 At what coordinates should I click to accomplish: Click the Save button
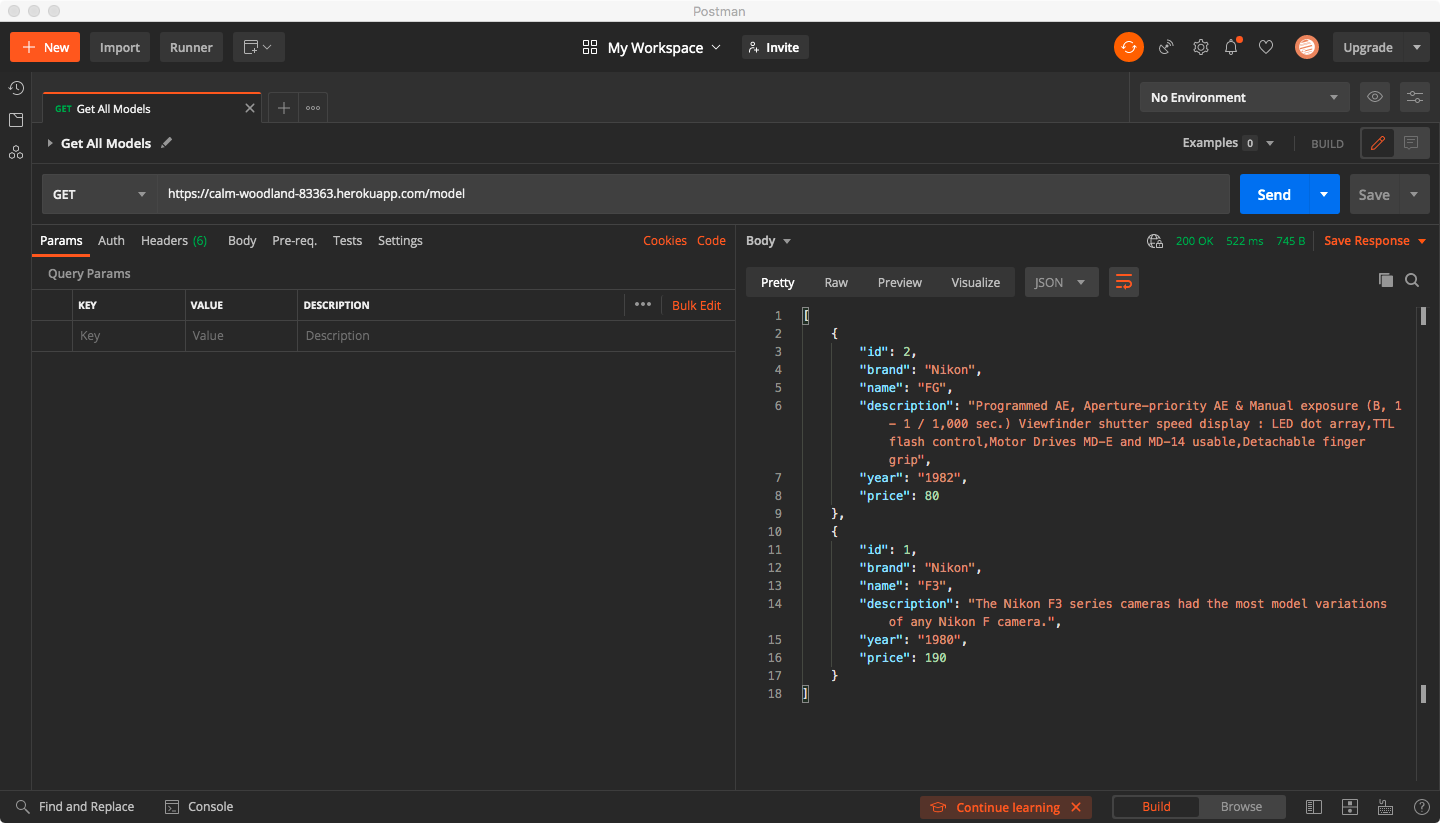(x=1373, y=194)
